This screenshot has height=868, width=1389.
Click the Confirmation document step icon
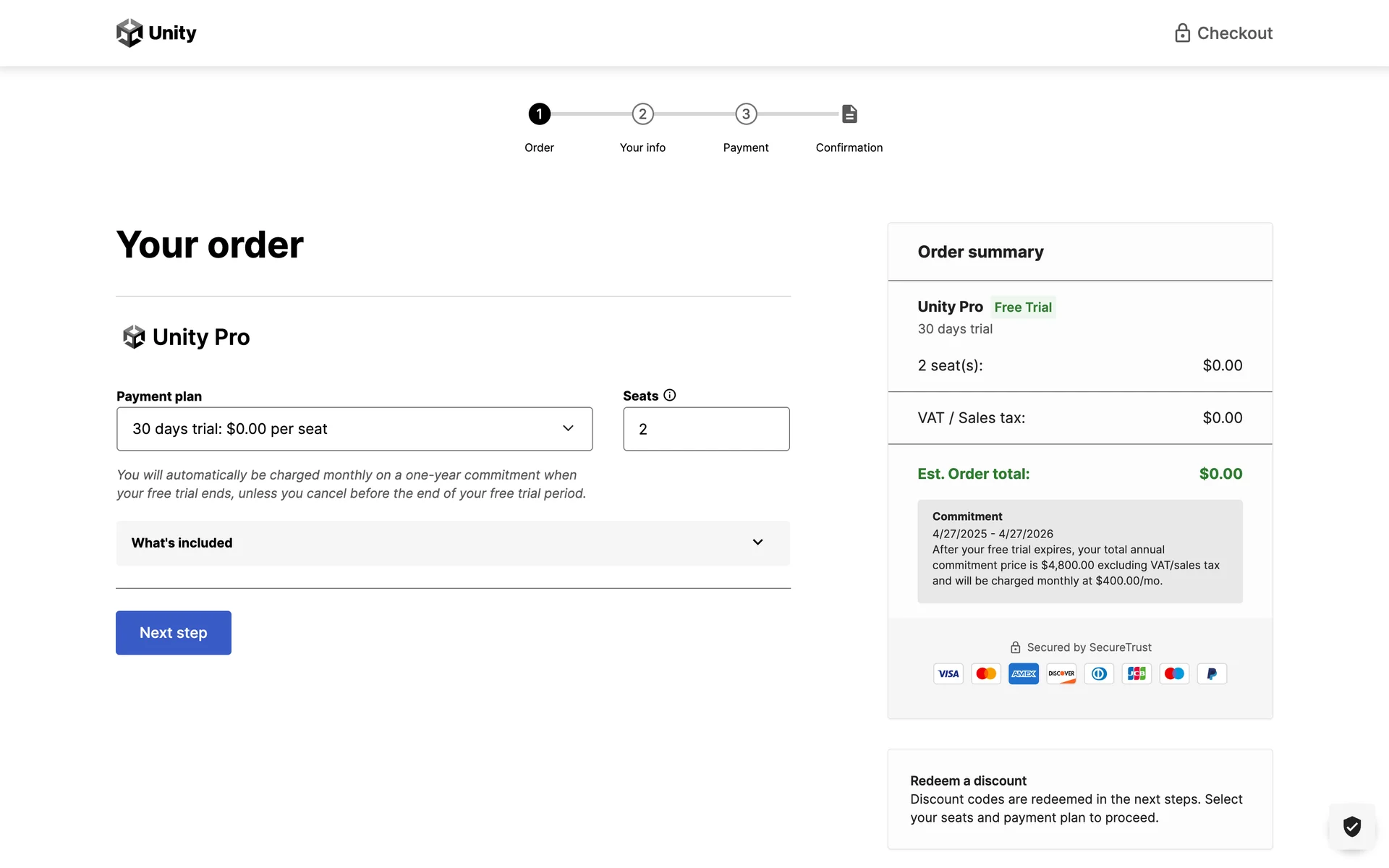[x=849, y=114]
